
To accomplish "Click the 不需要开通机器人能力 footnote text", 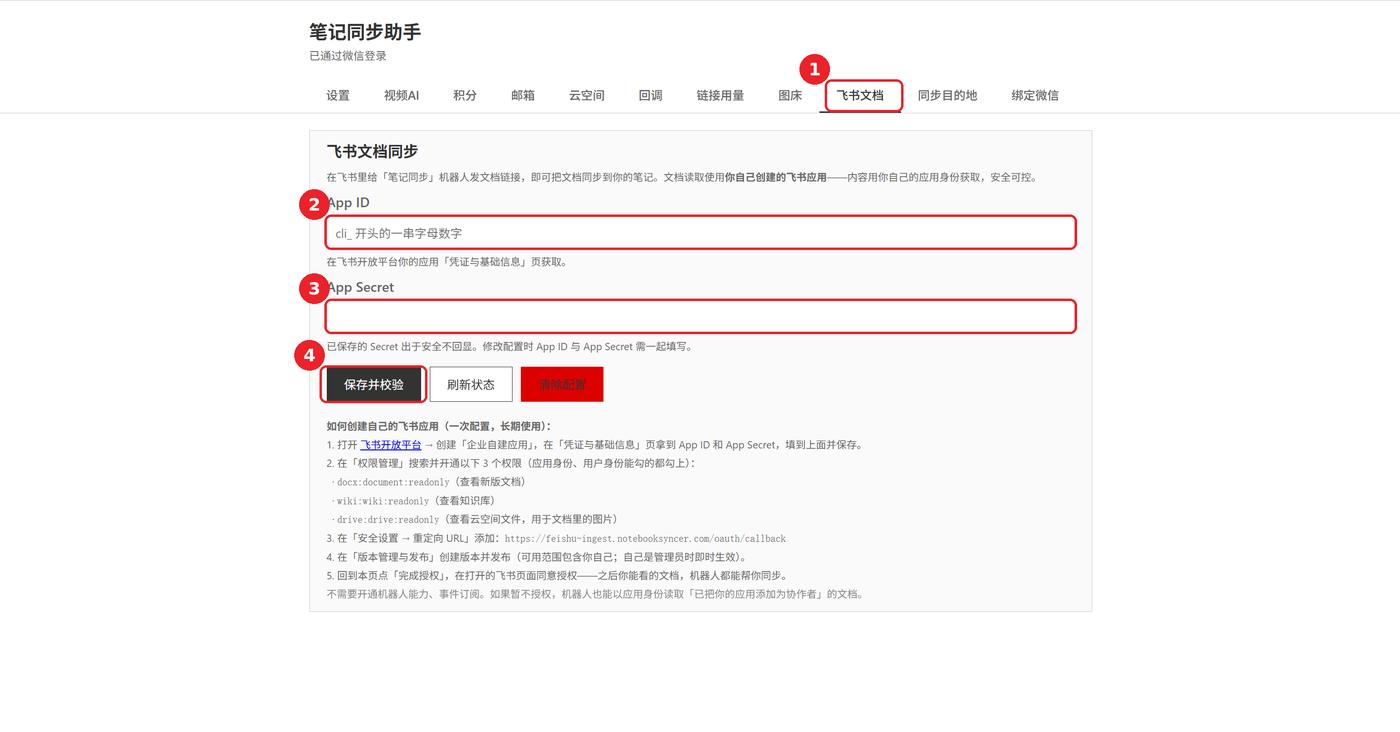I will click(x=595, y=594).
